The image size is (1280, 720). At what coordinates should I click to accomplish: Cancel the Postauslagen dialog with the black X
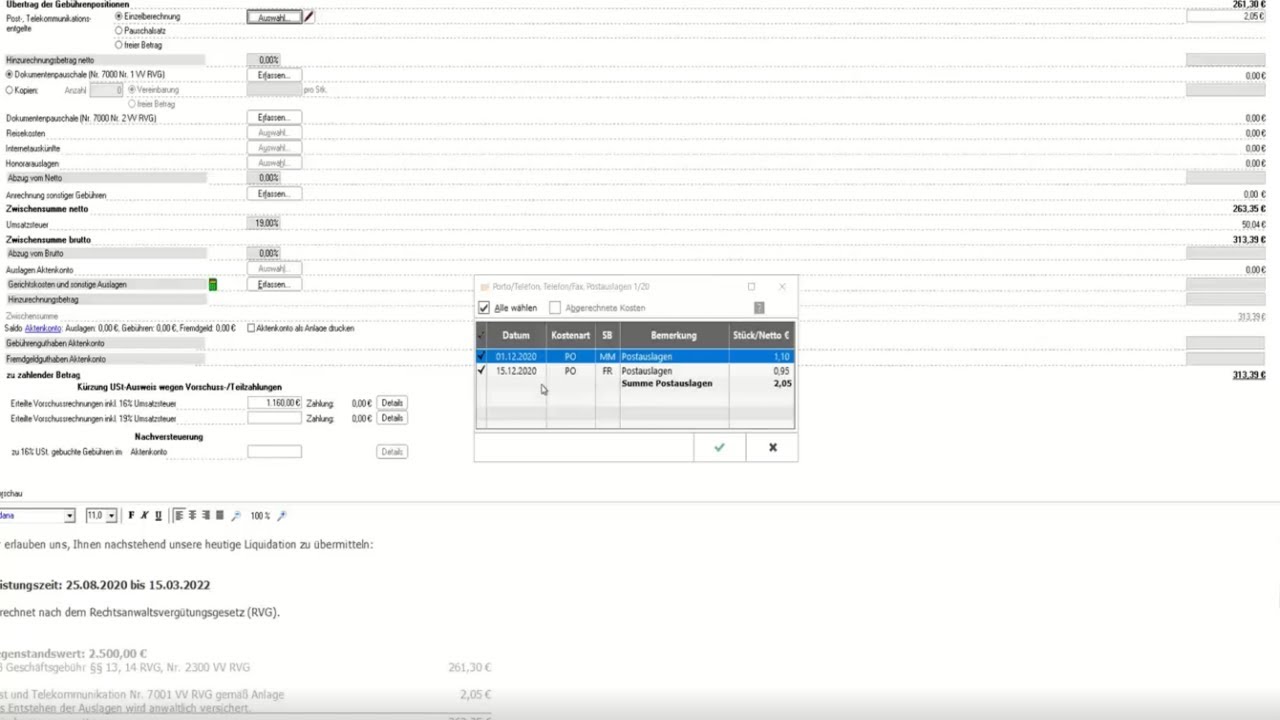(772, 447)
